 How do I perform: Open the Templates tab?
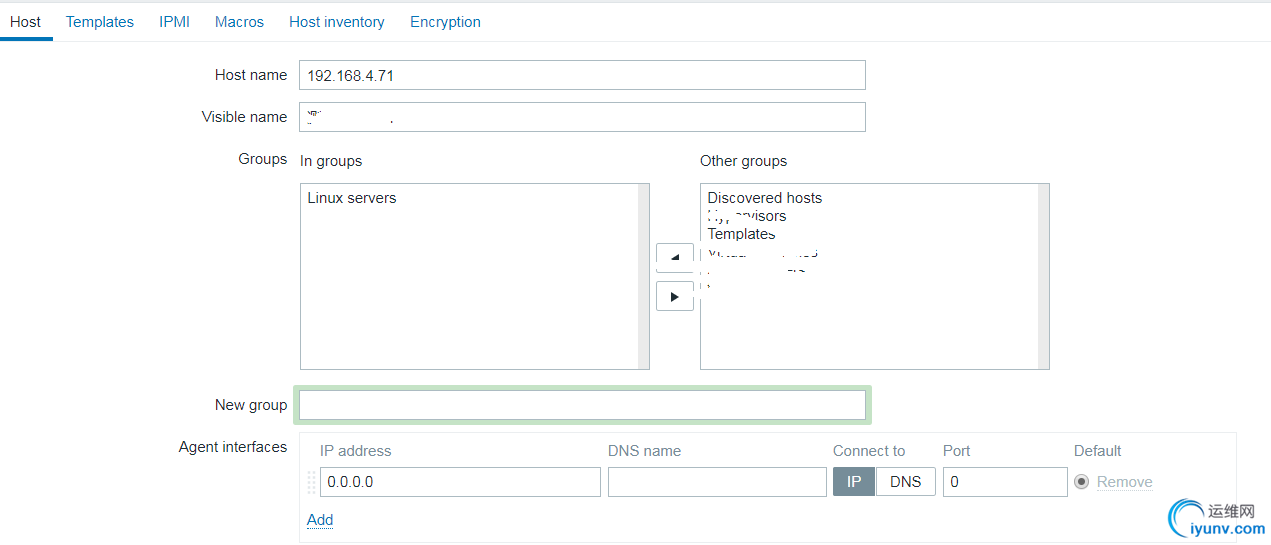100,22
